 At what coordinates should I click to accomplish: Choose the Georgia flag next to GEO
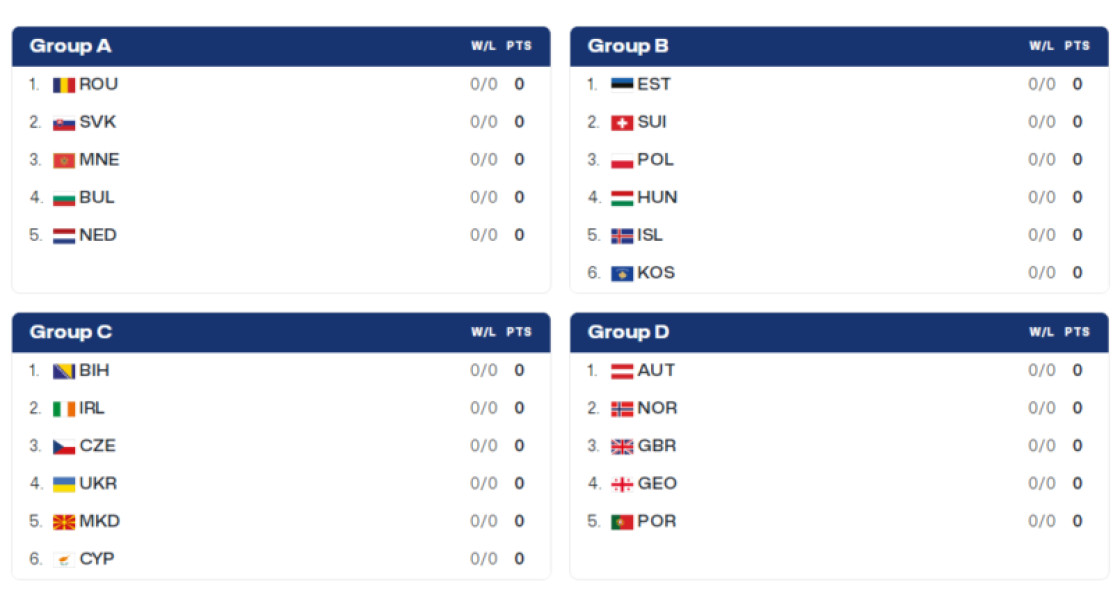(622, 484)
